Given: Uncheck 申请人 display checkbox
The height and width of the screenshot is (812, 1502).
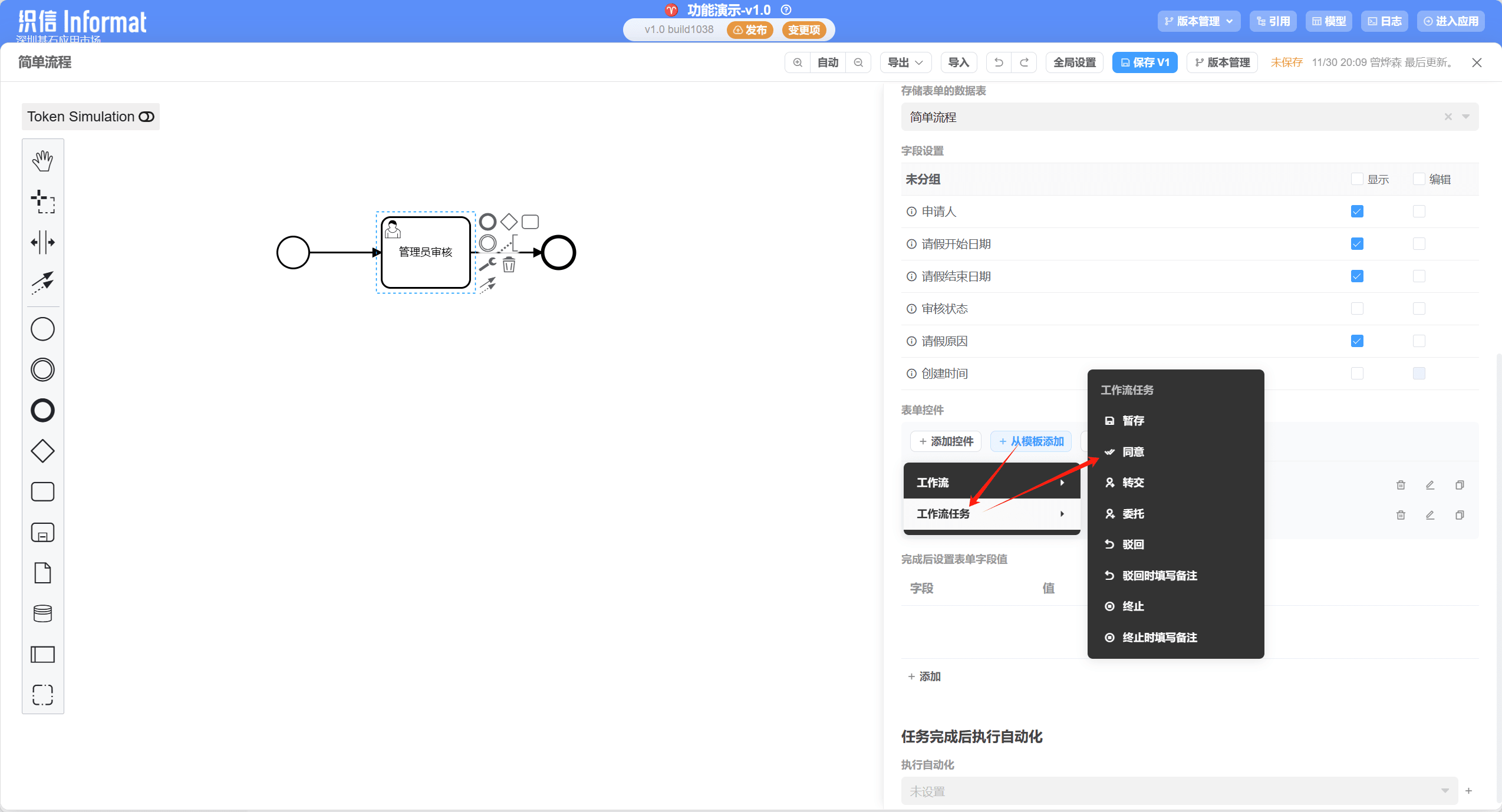Looking at the screenshot, I should pos(1357,212).
